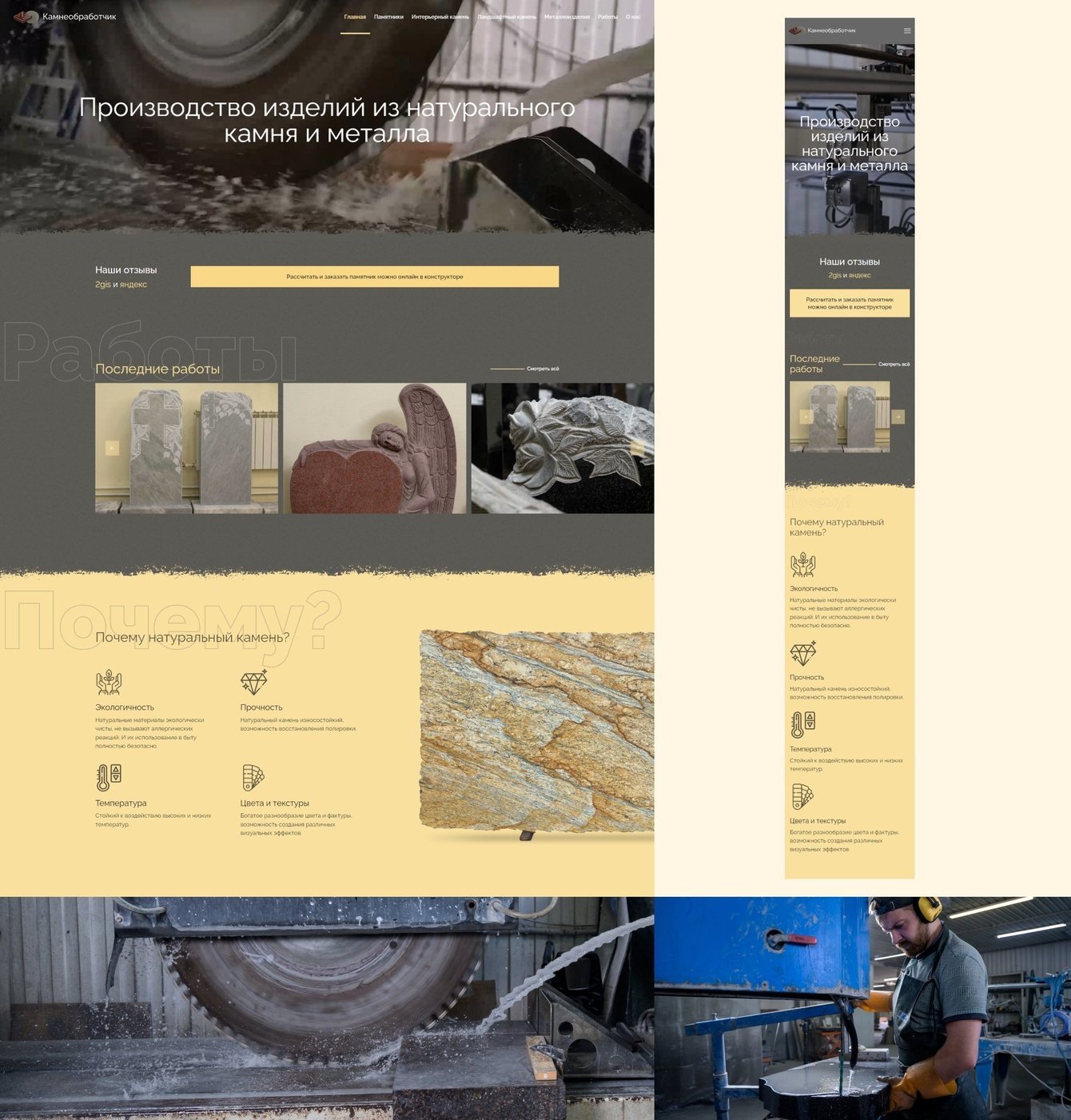Viewport: 1071px width, 1120px height.
Task: Click desktop heading Почему натуральный камень?
Action: 193,637
